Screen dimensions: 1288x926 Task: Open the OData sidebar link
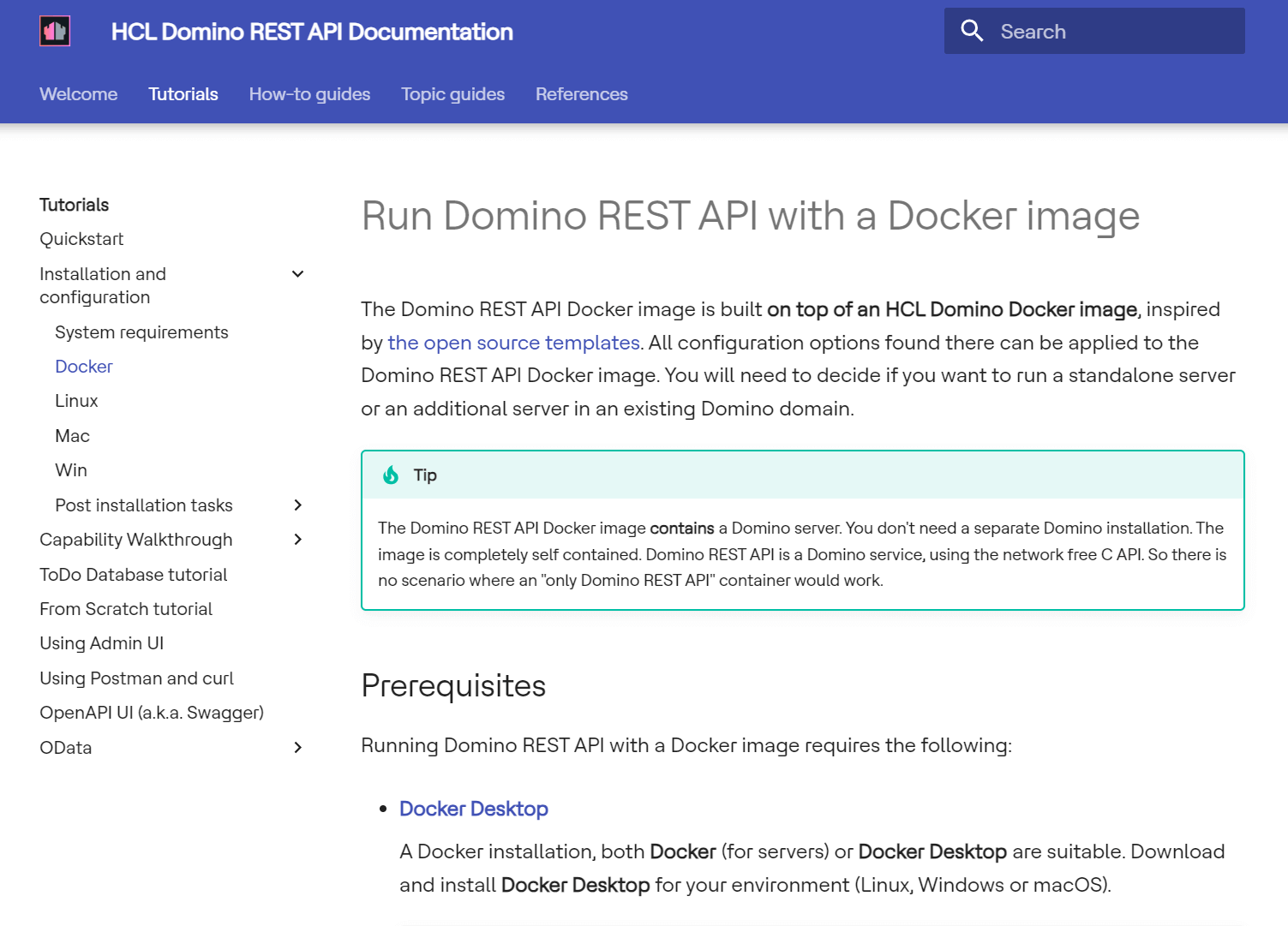coord(66,748)
